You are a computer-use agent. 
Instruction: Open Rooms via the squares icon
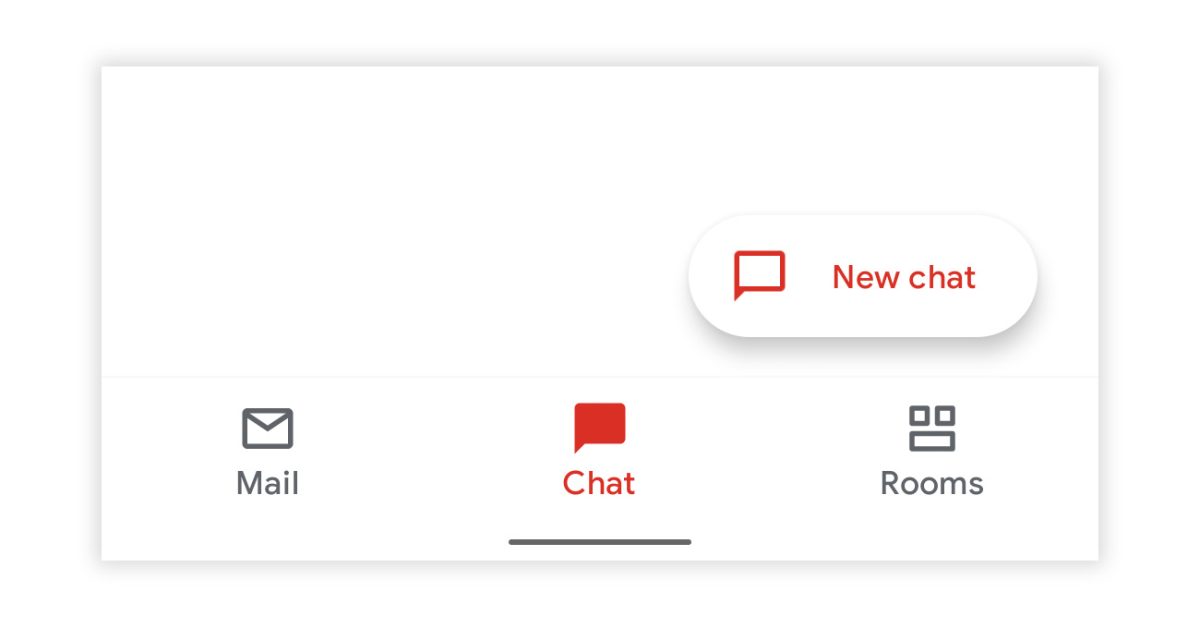pyautogui.click(x=931, y=428)
